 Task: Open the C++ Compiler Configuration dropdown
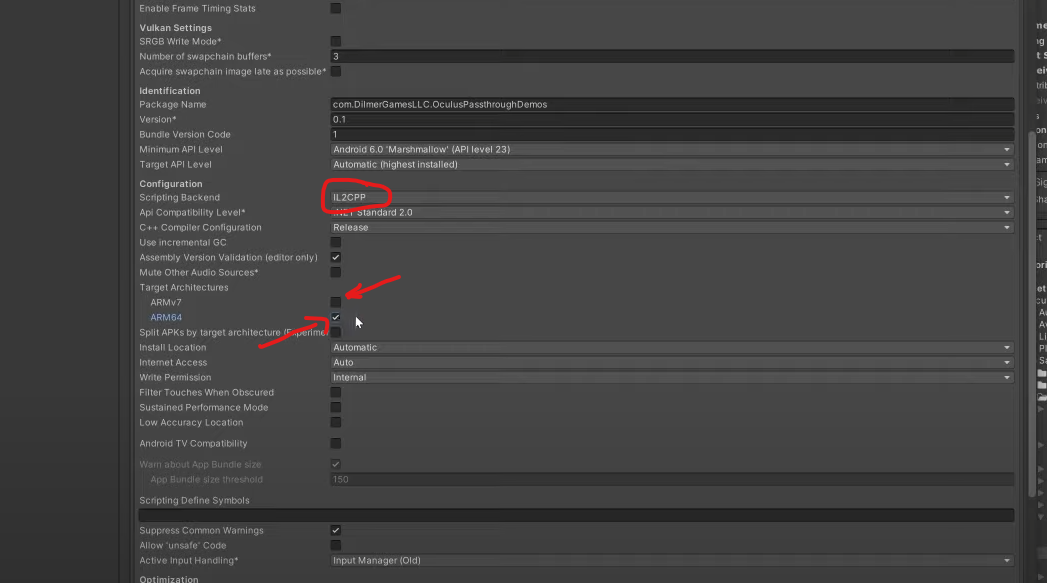coord(670,227)
